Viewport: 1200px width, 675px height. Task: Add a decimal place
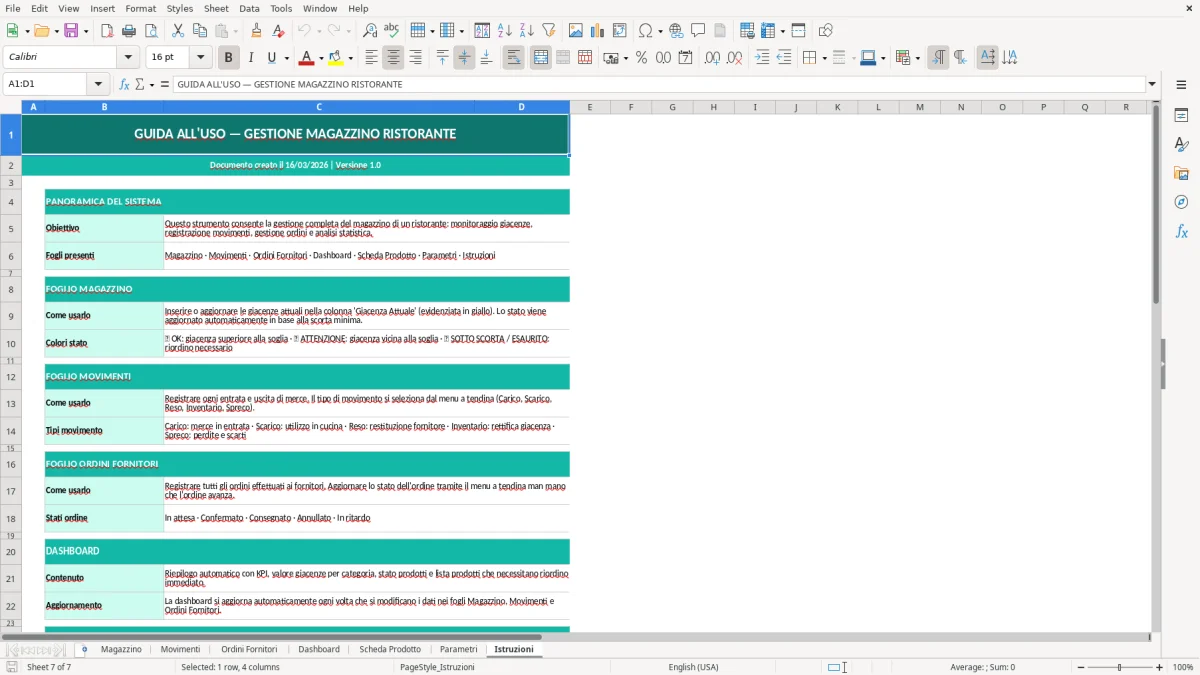(712, 58)
